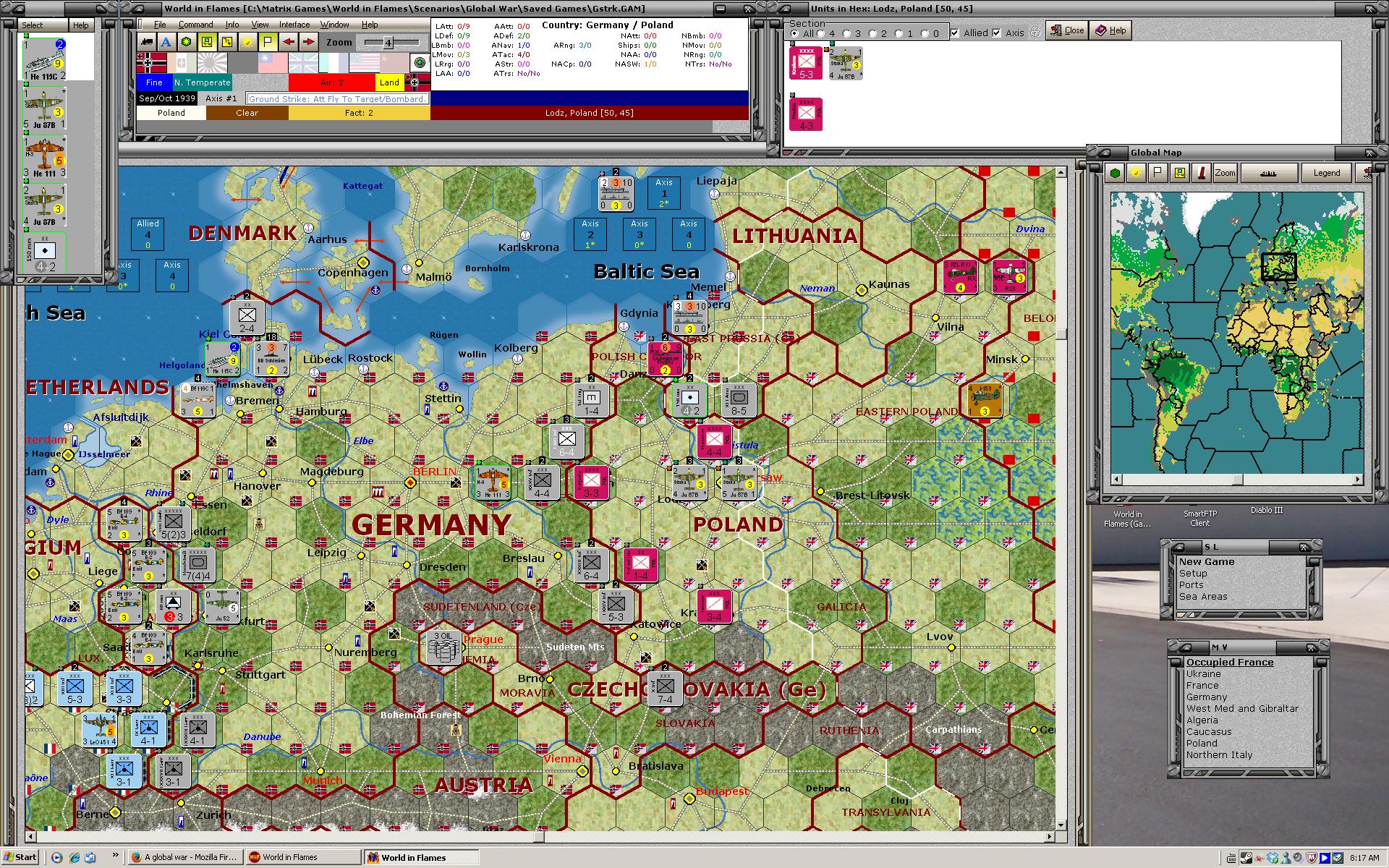Open the Command menu
The width and height of the screenshot is (1389, 868).
click(x=195, y=25)
